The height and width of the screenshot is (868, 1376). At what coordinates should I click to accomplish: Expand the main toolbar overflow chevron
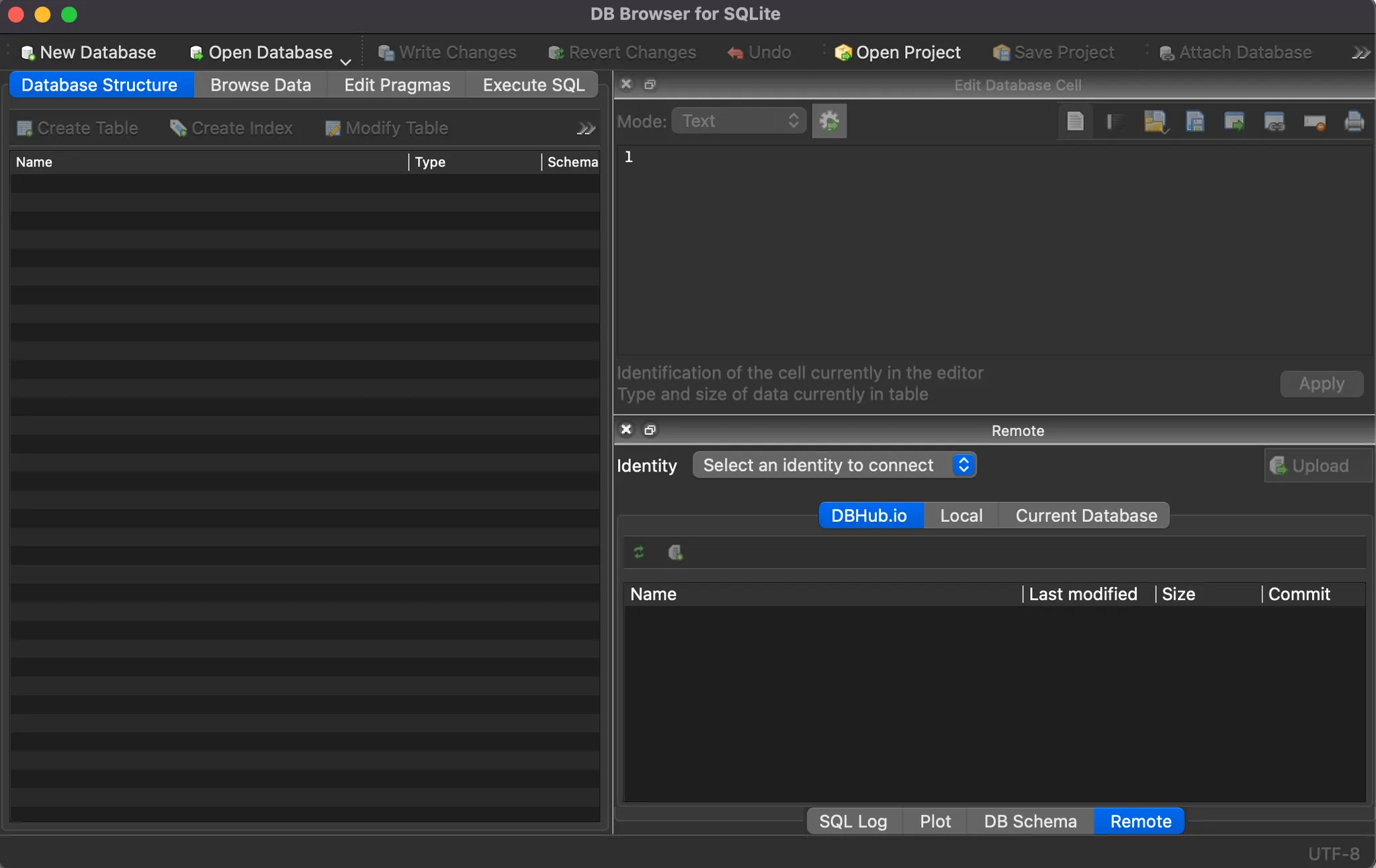pos(1360,52)
